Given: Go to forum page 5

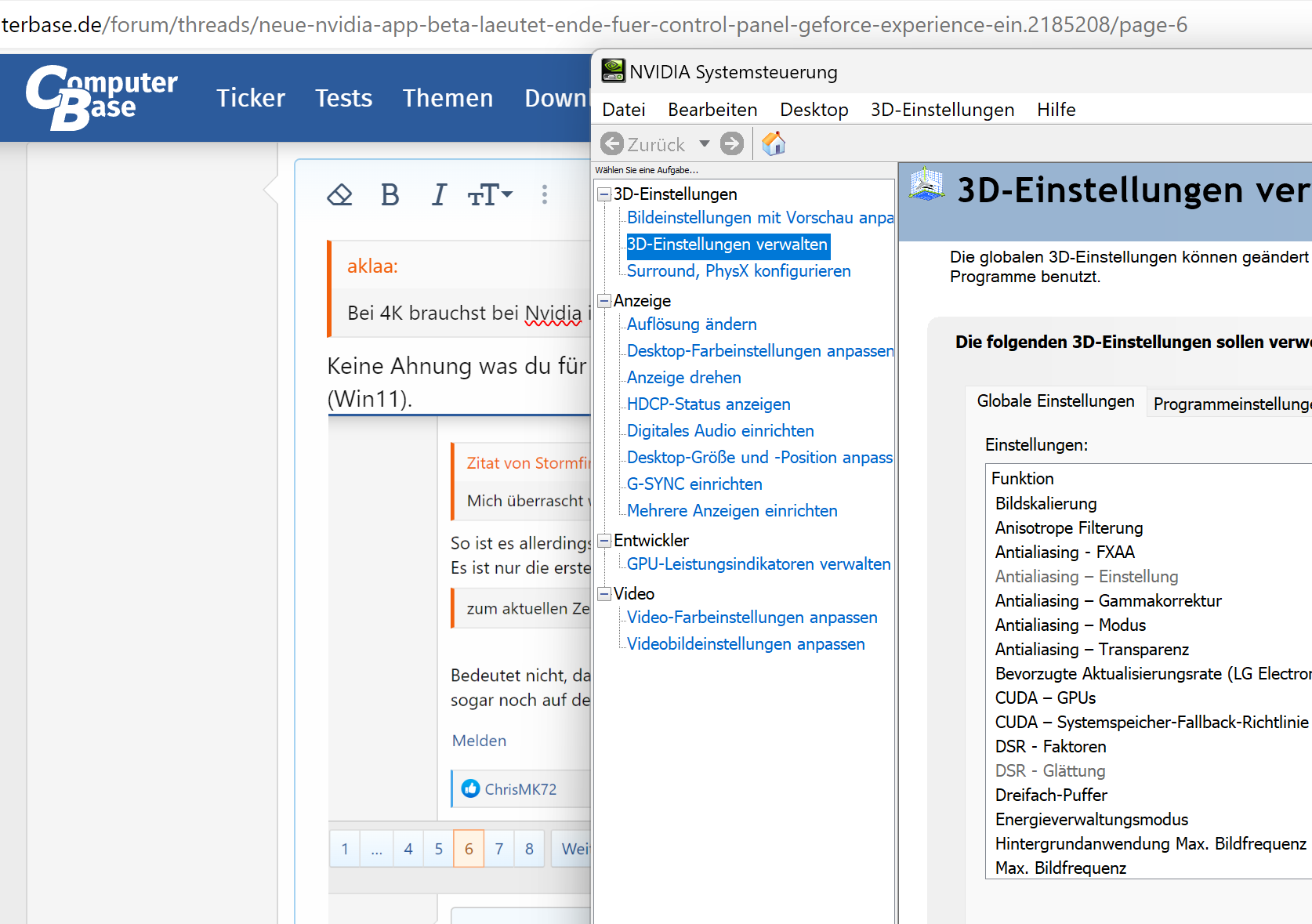Looking at the screenshot, I should 438,849.
